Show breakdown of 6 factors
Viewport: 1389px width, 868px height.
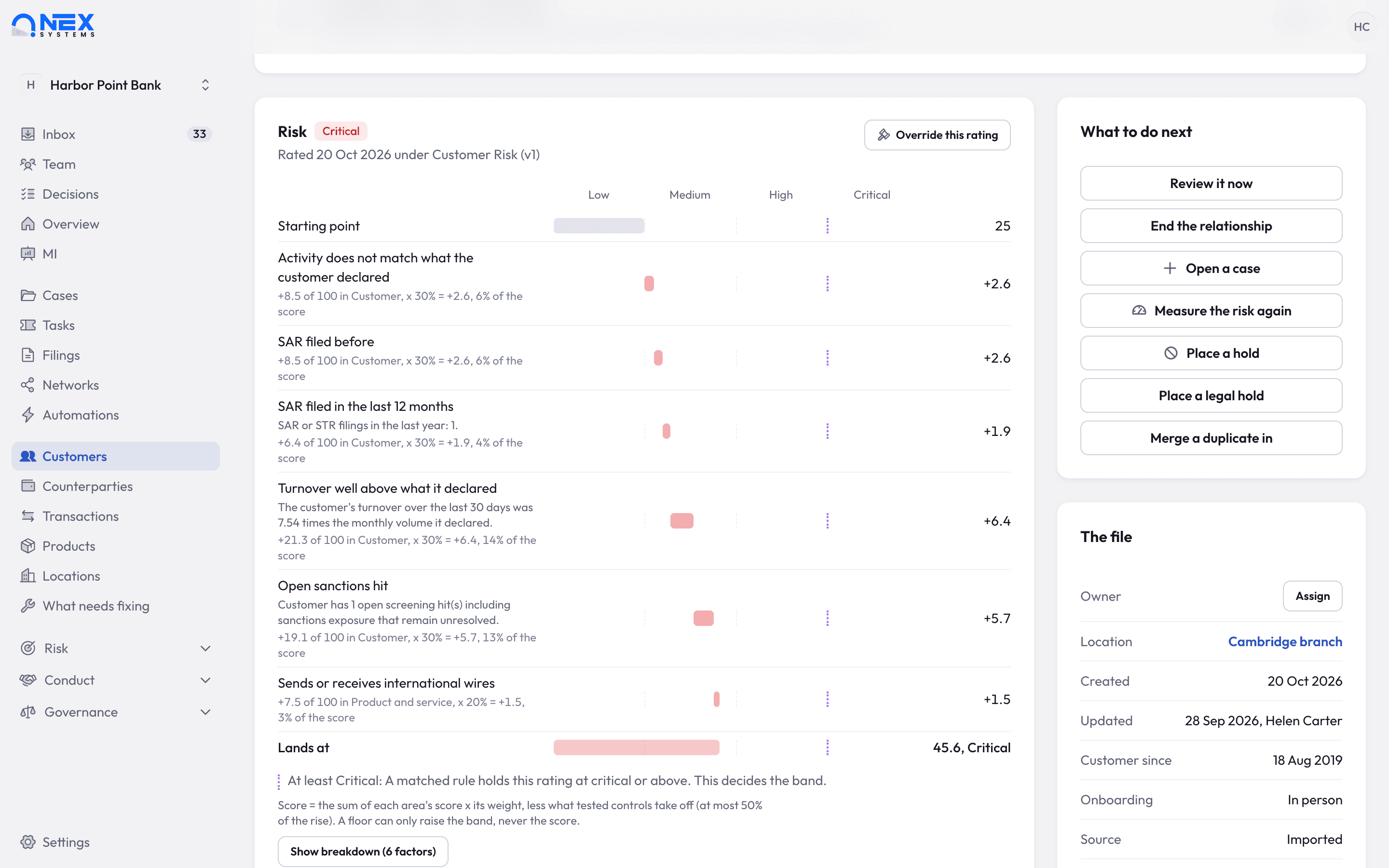point(363,851)
